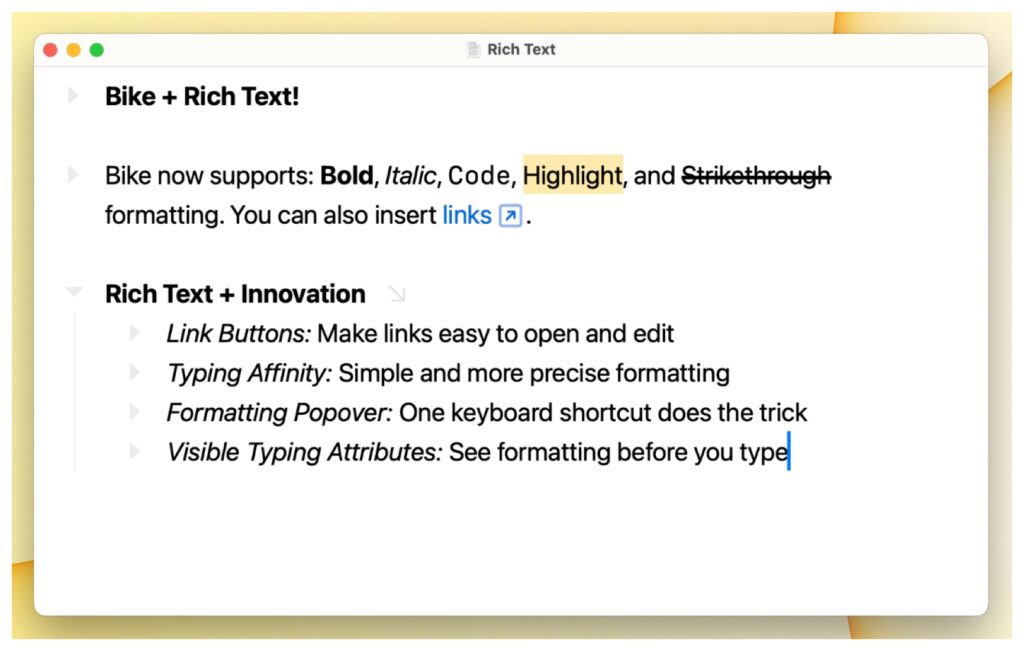Click the monospaced word "Code"
Screen dimensions: 1024x651
[x=478, y=176]
